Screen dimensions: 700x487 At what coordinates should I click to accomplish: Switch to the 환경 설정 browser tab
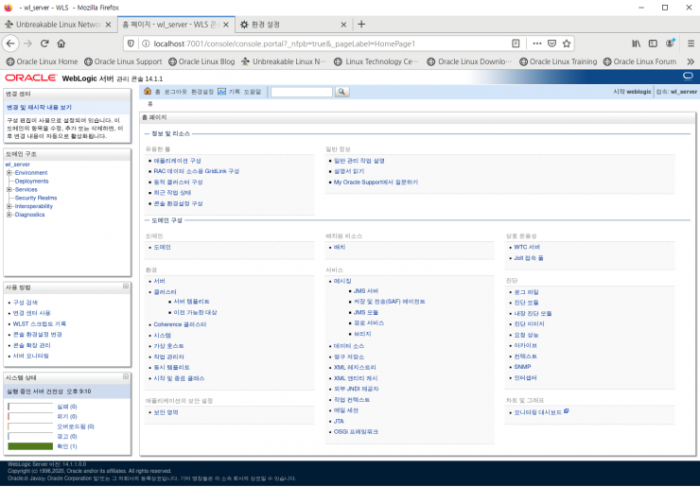pos(293,25)
